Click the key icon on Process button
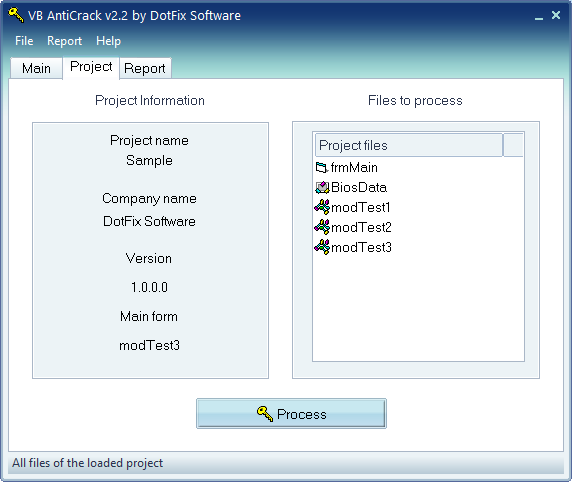The image size is (572, 482). tap(265, 414)
